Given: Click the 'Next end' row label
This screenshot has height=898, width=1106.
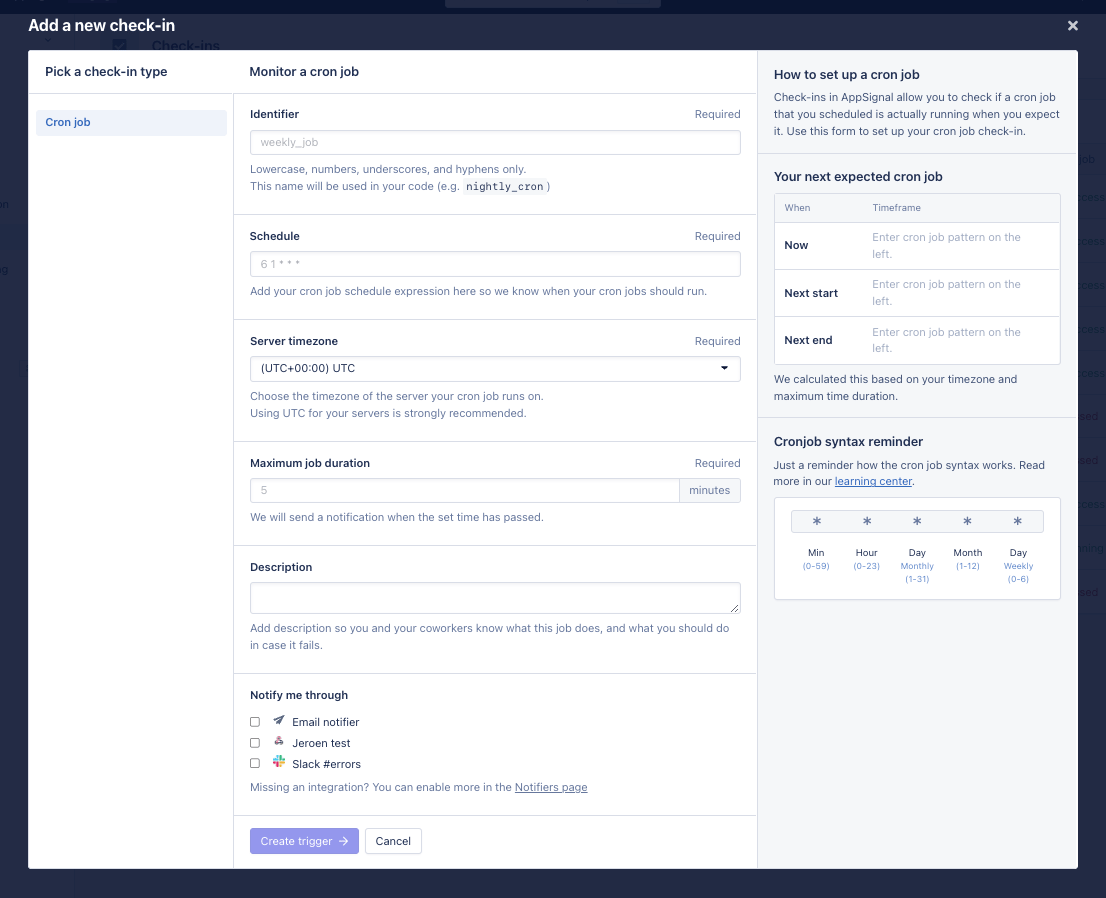Looking at the screenshot, I should [x=808, y=340].
